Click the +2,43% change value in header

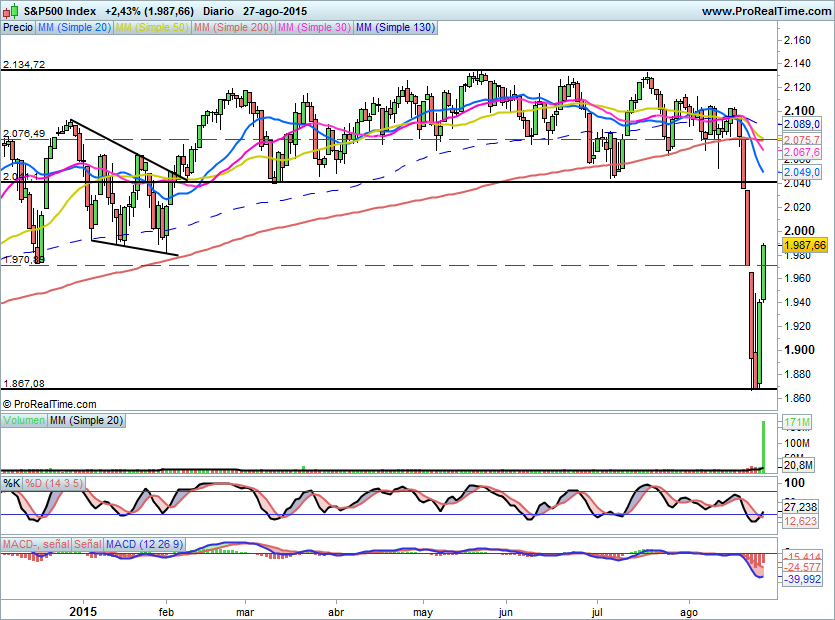[122, 11]
